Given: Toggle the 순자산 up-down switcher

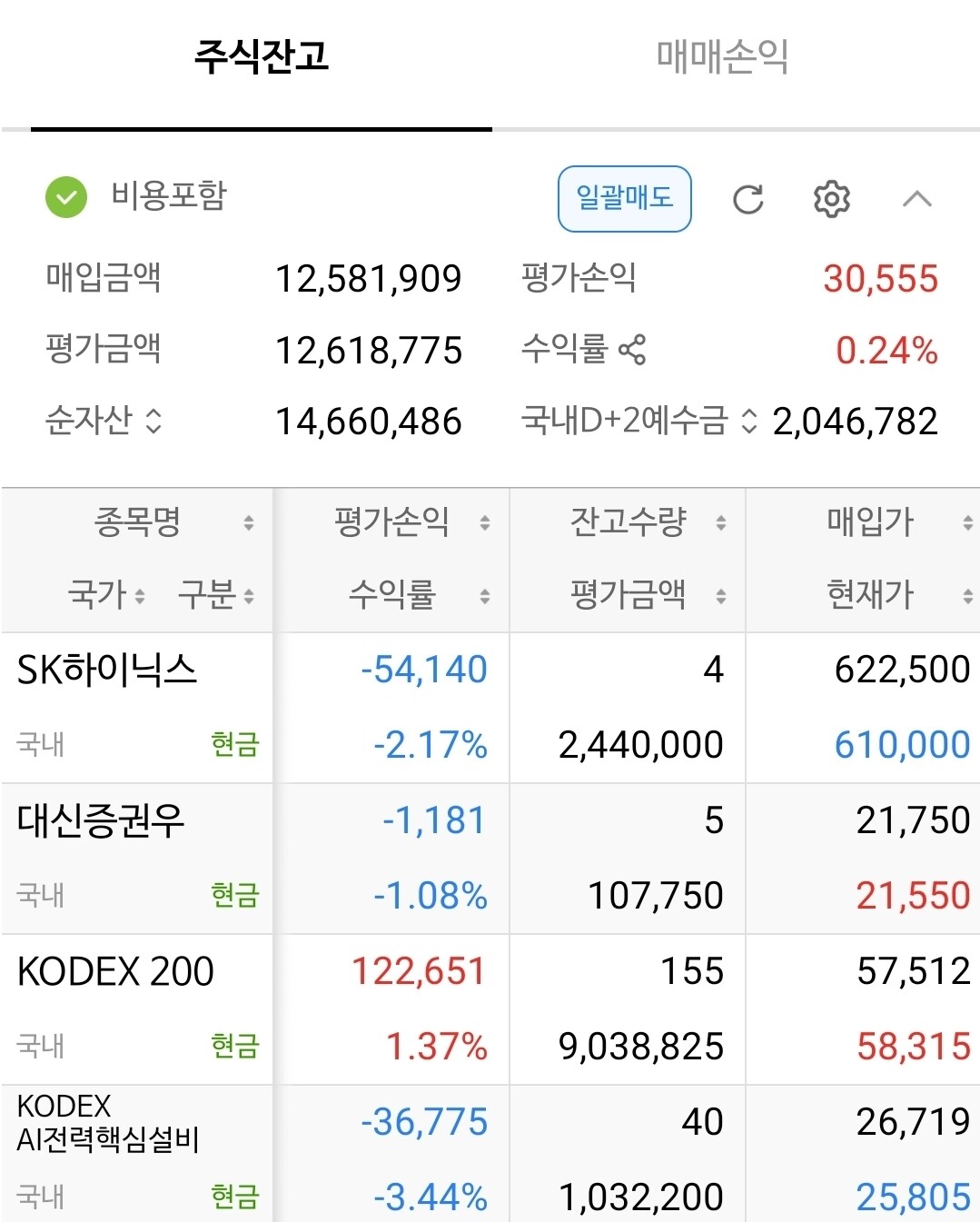Looking at the screenshot, I should (153, 421).
